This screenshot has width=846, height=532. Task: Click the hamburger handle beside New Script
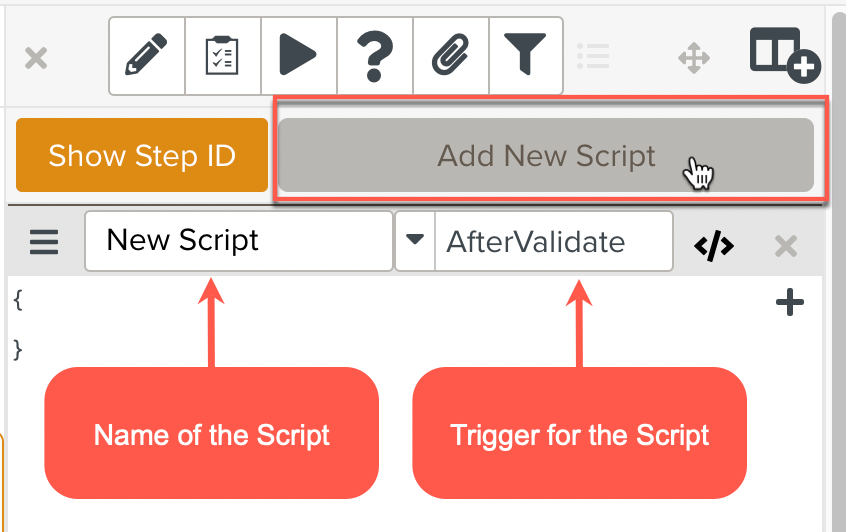44,243
